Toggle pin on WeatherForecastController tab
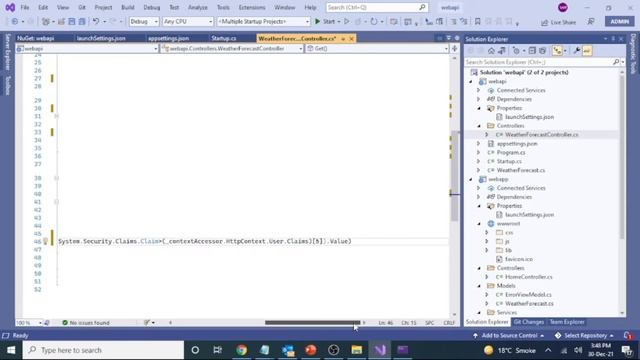 click(343, 38)
